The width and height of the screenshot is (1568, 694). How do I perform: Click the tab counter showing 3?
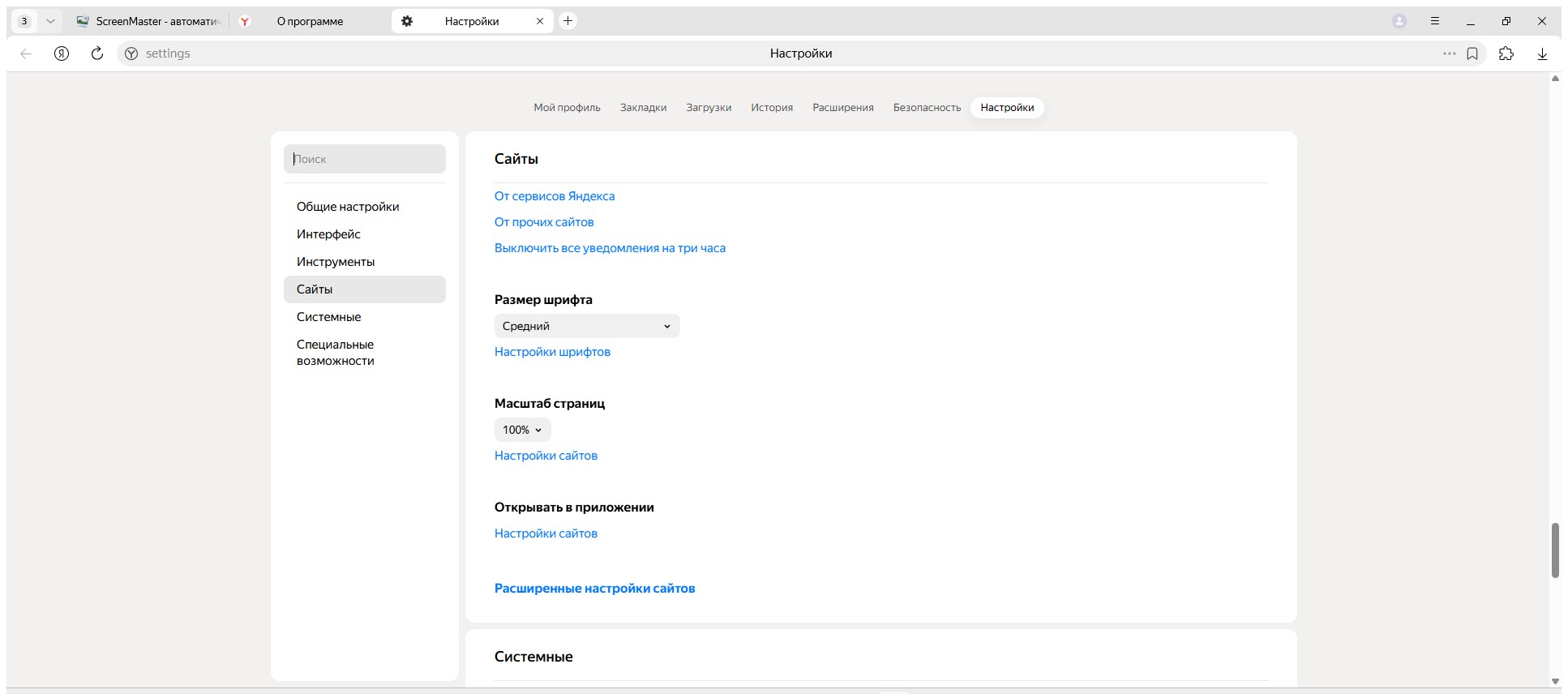(25, 21)
